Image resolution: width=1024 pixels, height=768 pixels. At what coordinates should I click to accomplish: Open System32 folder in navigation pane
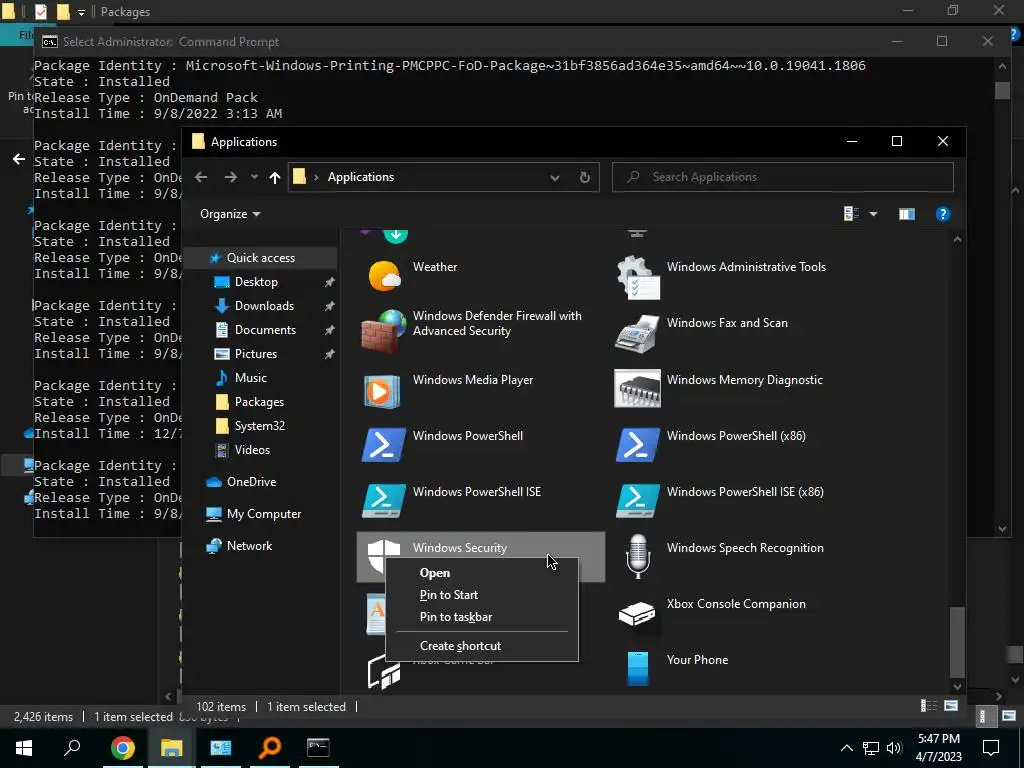pyautogui.click(x=261, y=426)
